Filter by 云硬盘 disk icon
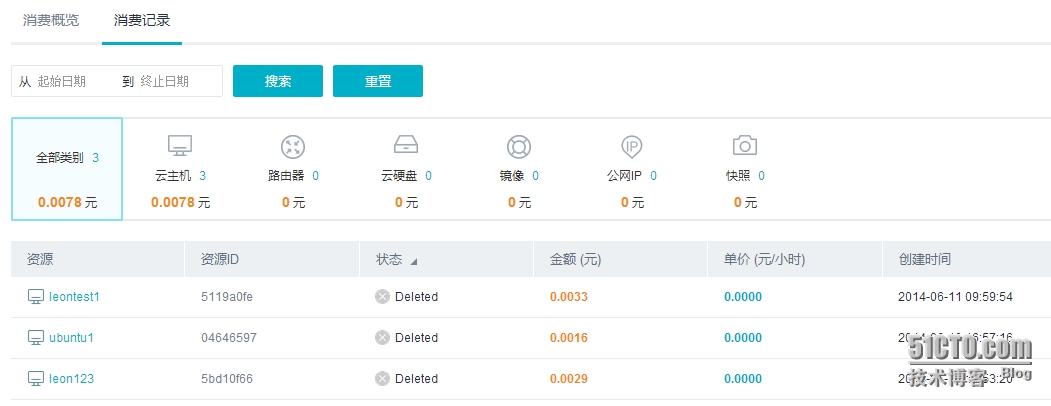The height and width of the screenshot is (406, 1051). pyautogui.click(x=406, y=144)
